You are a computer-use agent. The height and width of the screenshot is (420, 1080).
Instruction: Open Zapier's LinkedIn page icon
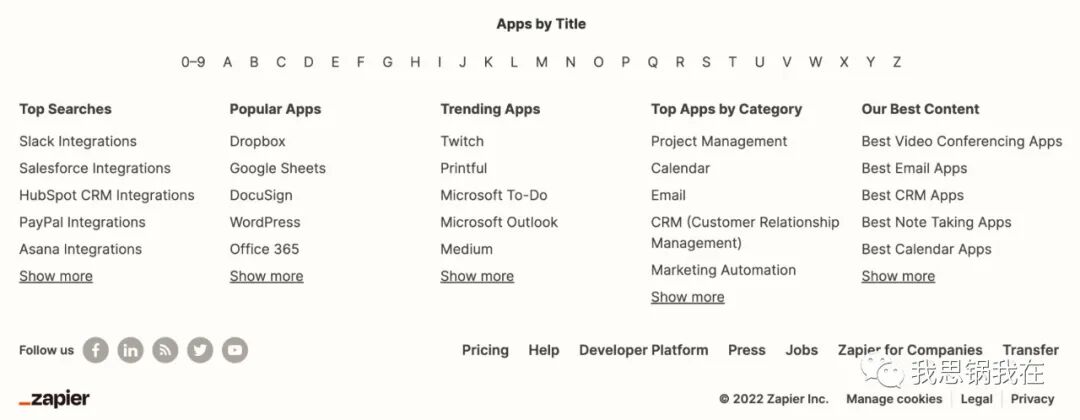pyautogui.click(x=130, y=350)
